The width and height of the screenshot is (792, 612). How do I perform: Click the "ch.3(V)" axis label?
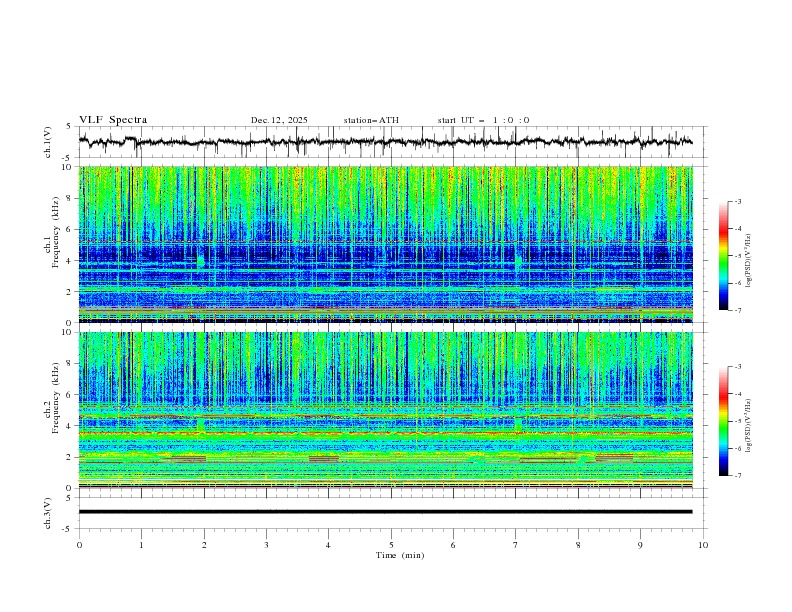[48, 513]
